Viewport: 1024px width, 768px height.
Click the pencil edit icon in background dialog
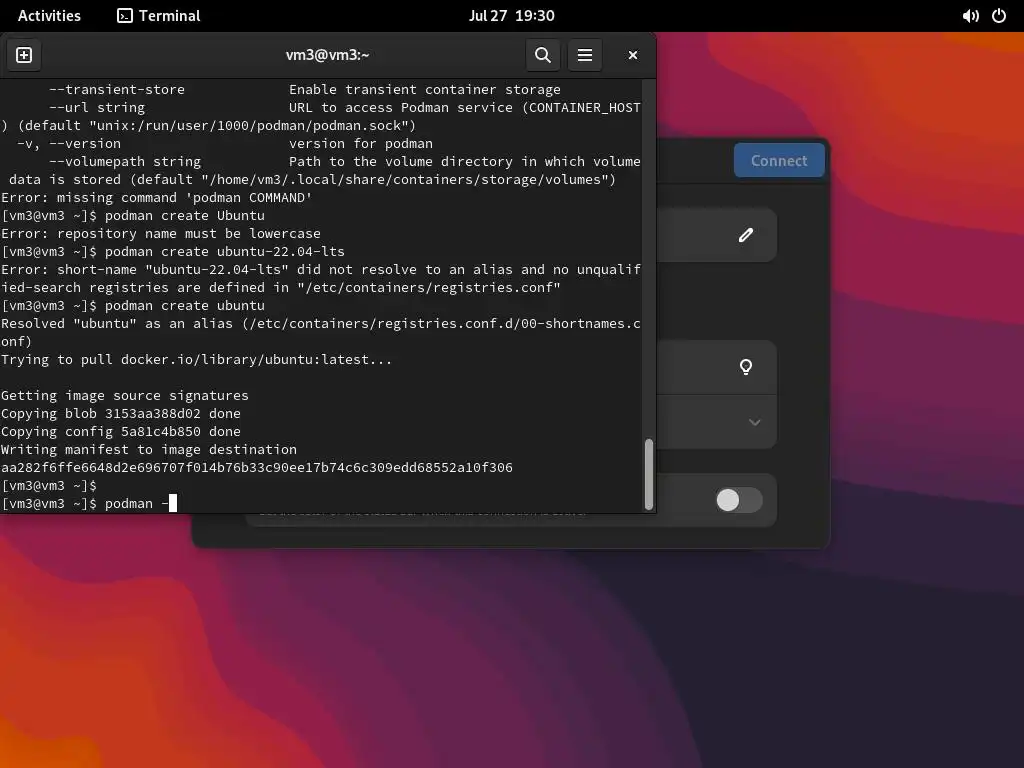(746, 235)
